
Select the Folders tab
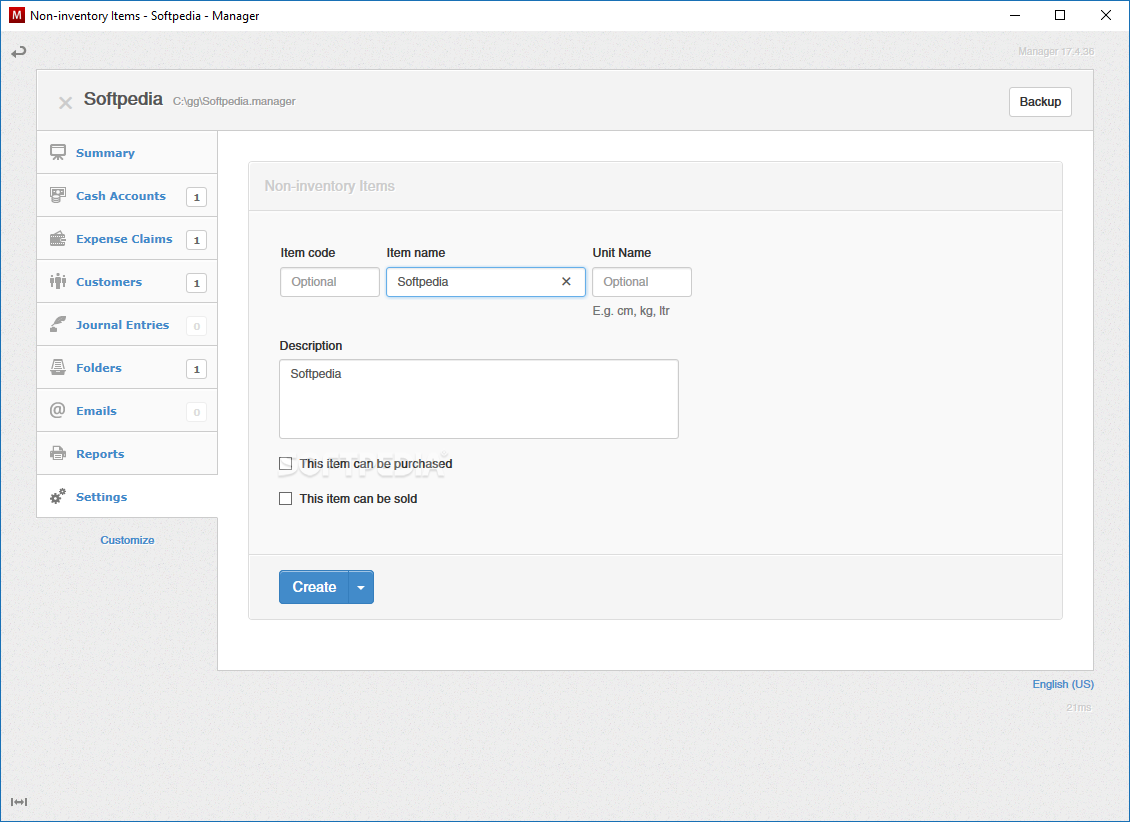[x=127, y=367]
